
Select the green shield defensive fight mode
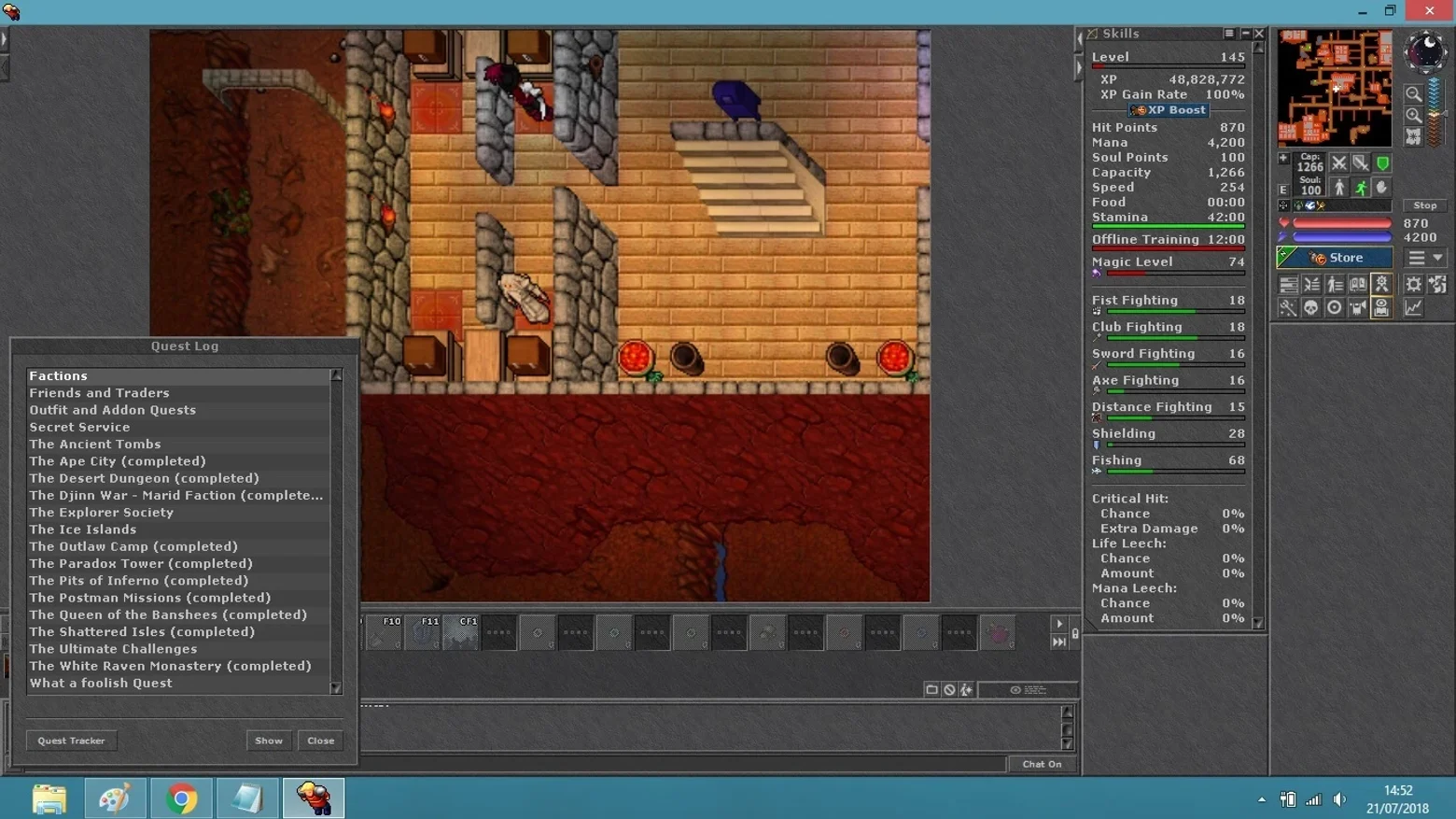(1382, 163)
